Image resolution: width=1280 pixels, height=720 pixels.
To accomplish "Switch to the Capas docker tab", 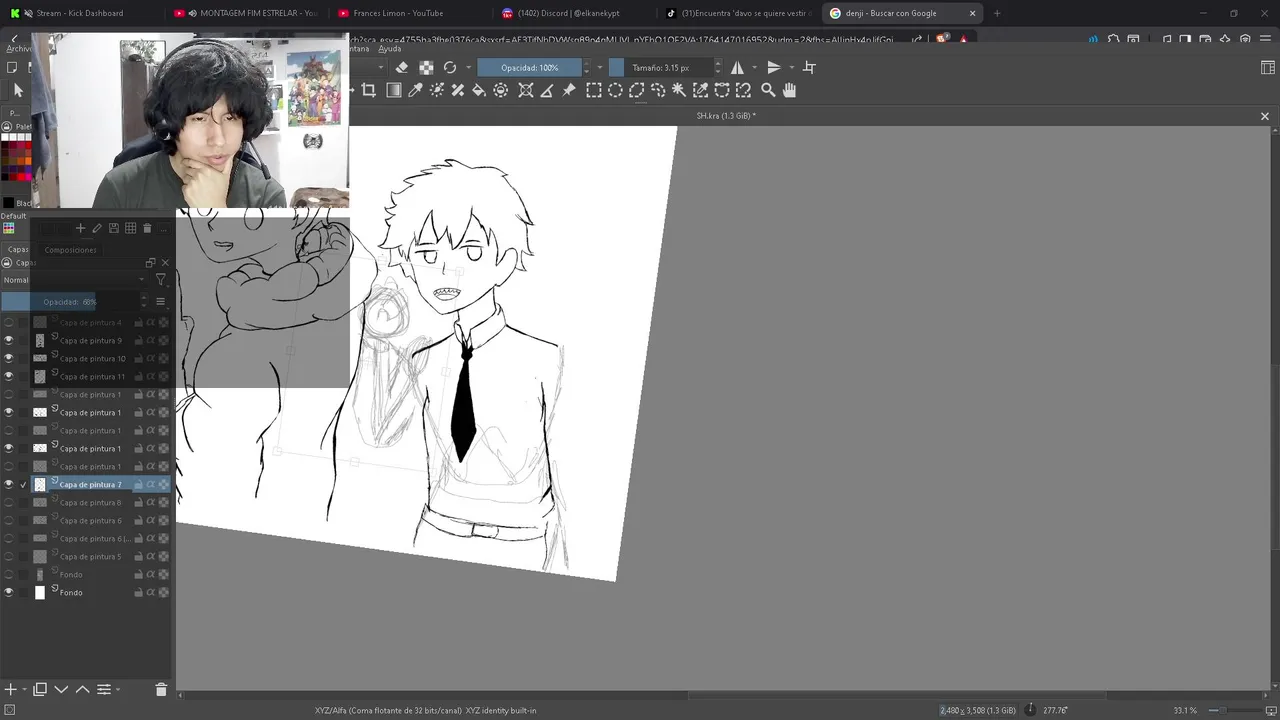I will pos(18,250).
